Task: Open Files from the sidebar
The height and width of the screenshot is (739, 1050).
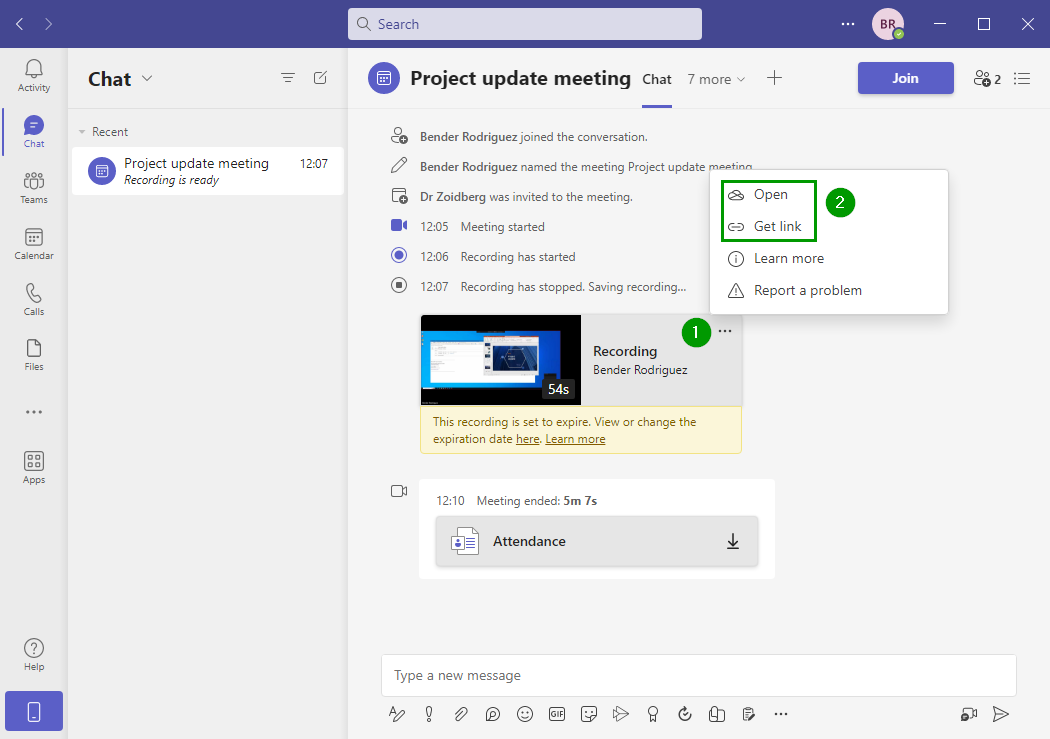Action: [x=34, y=354]
